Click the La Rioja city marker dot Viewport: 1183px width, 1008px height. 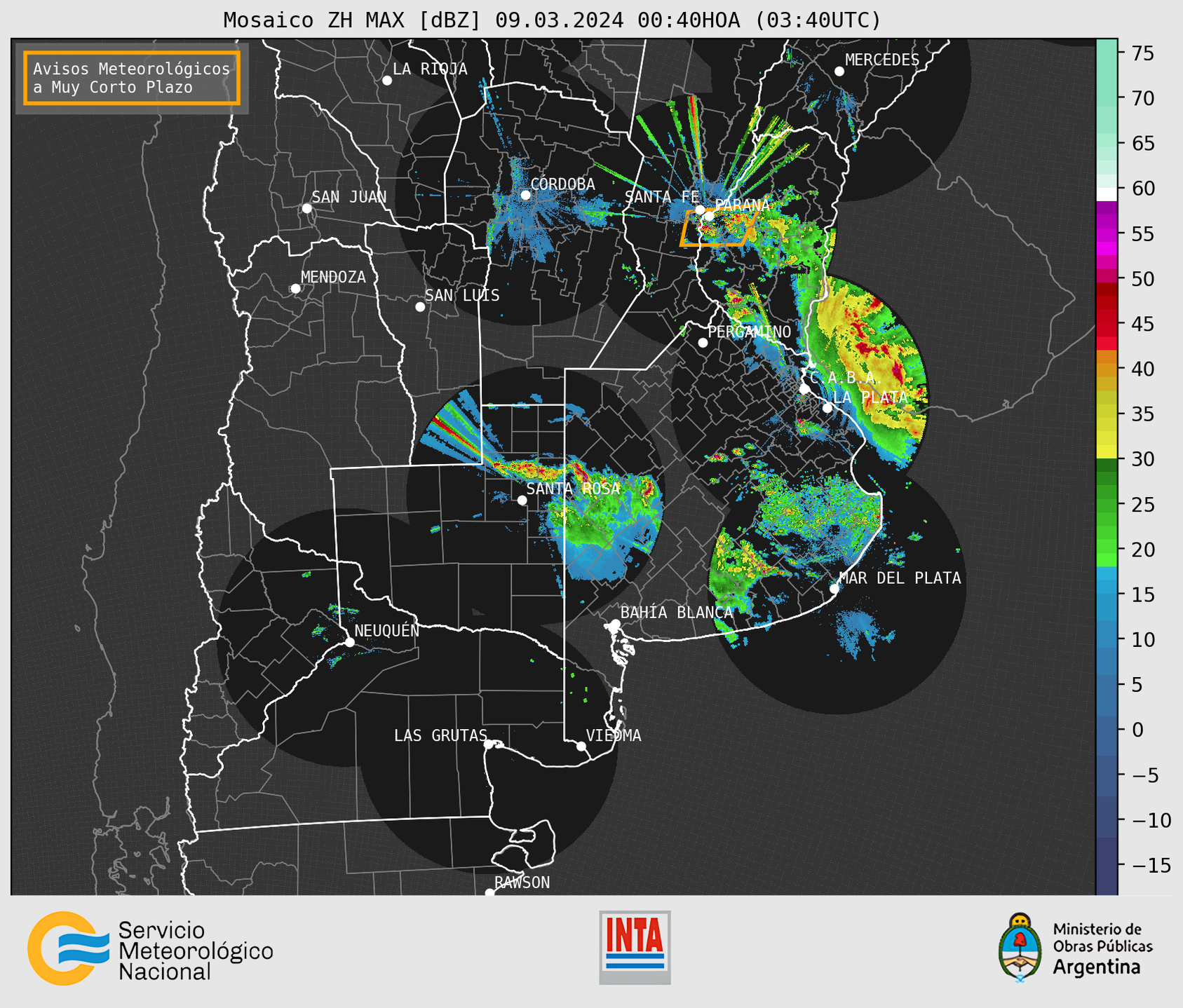click(x=387, y=81)
